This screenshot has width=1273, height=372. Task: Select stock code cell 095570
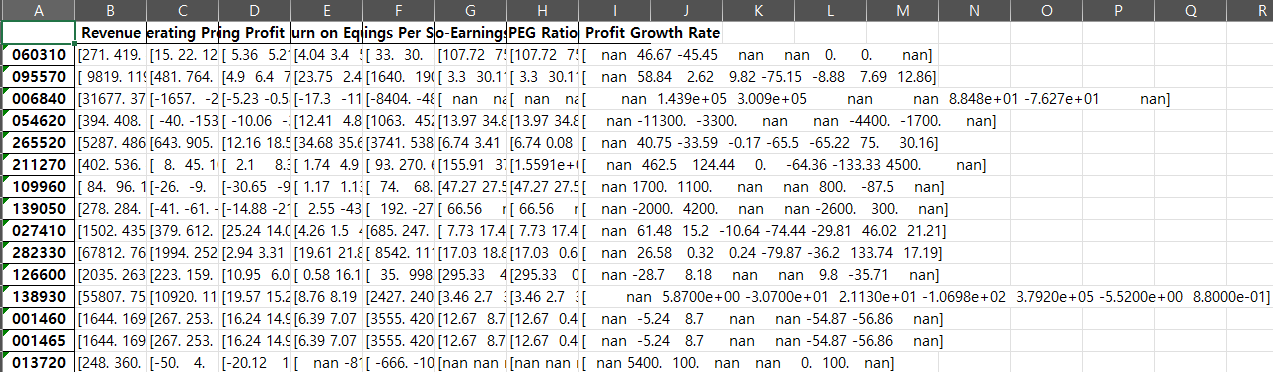click(38, 76)
